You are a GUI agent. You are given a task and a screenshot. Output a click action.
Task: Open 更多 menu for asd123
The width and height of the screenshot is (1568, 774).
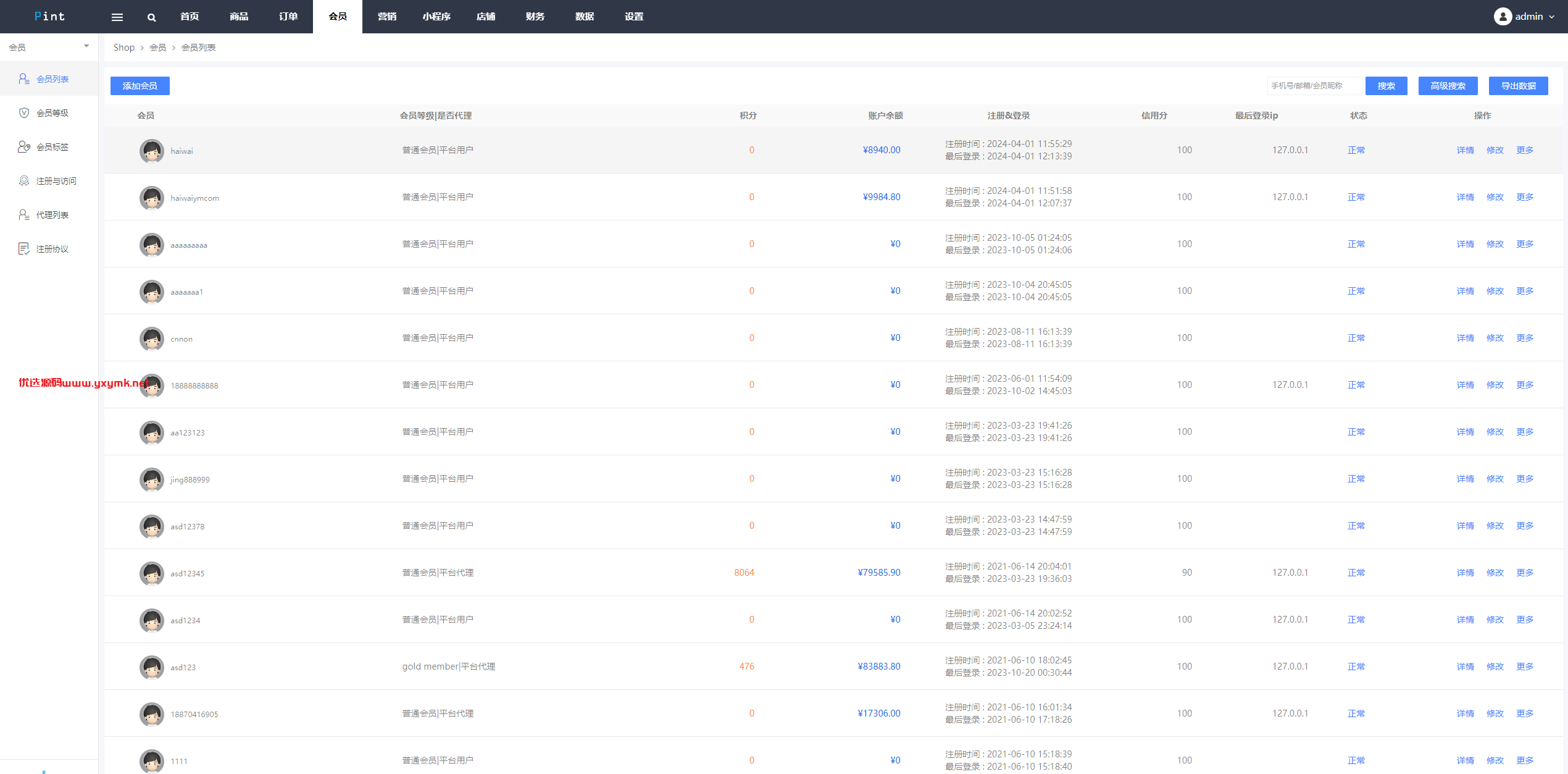[1525, 667]
